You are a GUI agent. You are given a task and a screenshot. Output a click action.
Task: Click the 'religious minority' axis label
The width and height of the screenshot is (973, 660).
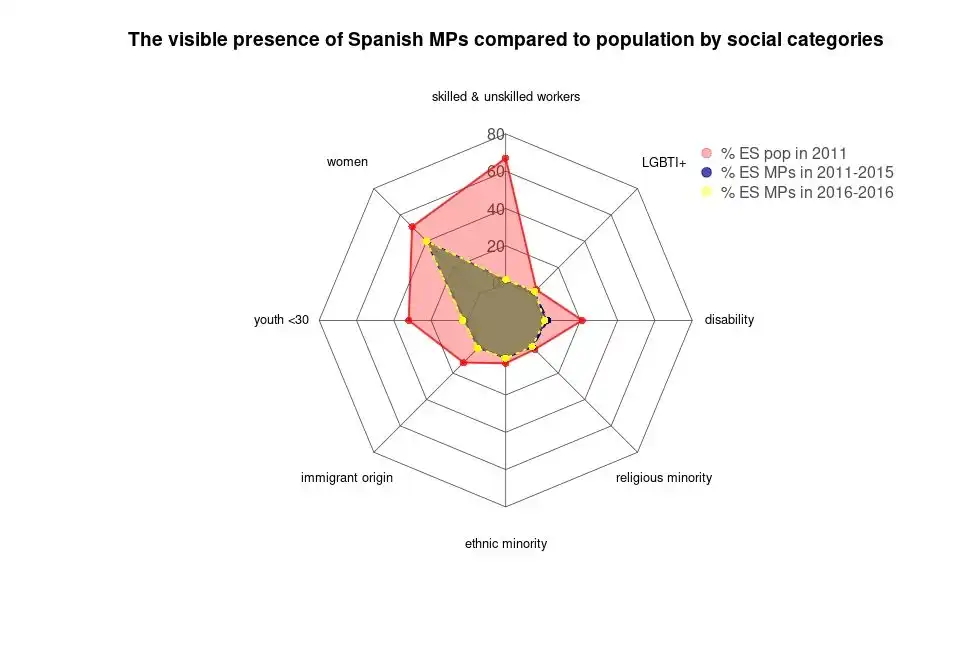(x=664, y=478)
